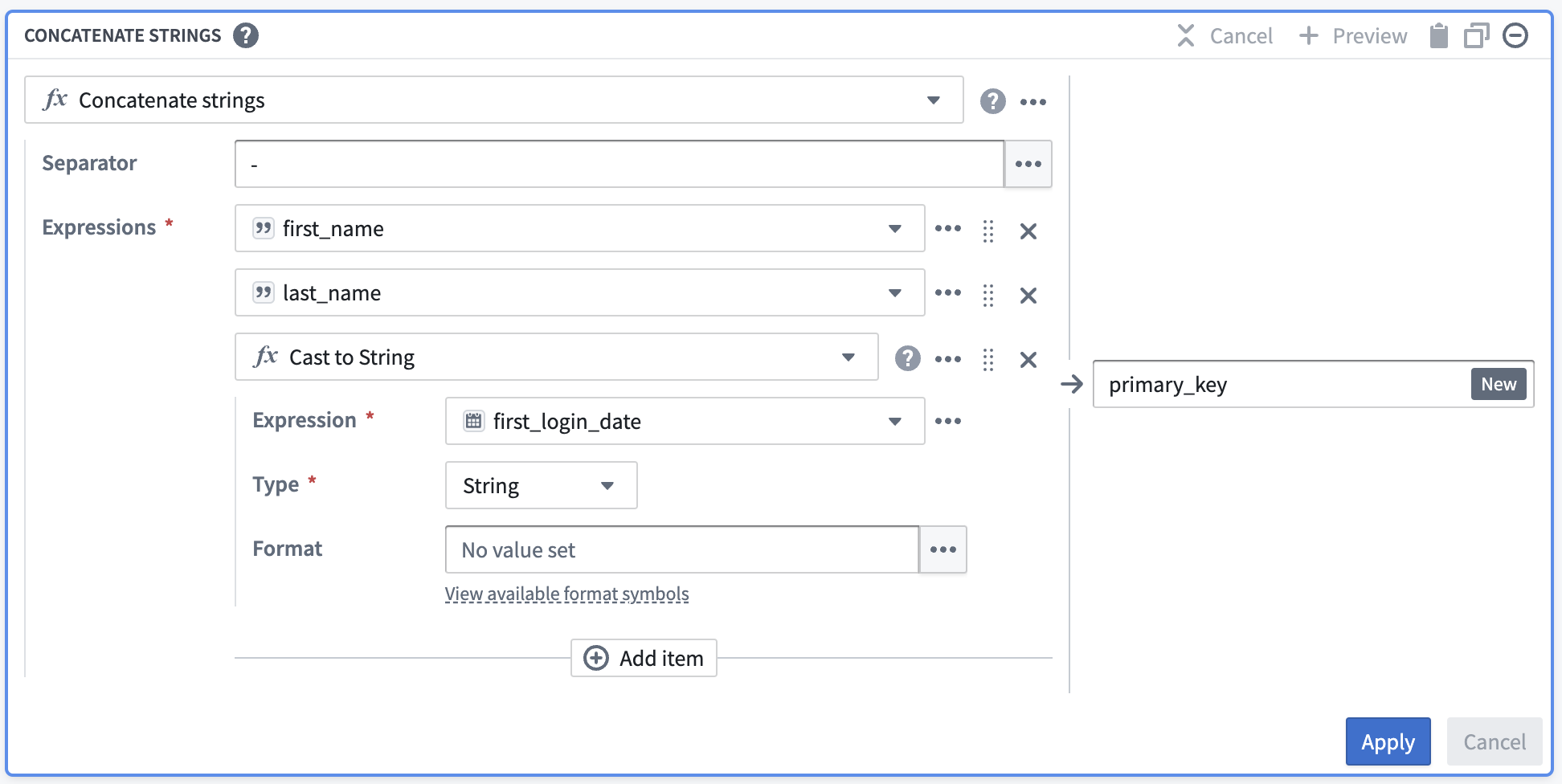
Task: Open options menu beside the Concatenate strings function
Action: [x=1033, y=101]
